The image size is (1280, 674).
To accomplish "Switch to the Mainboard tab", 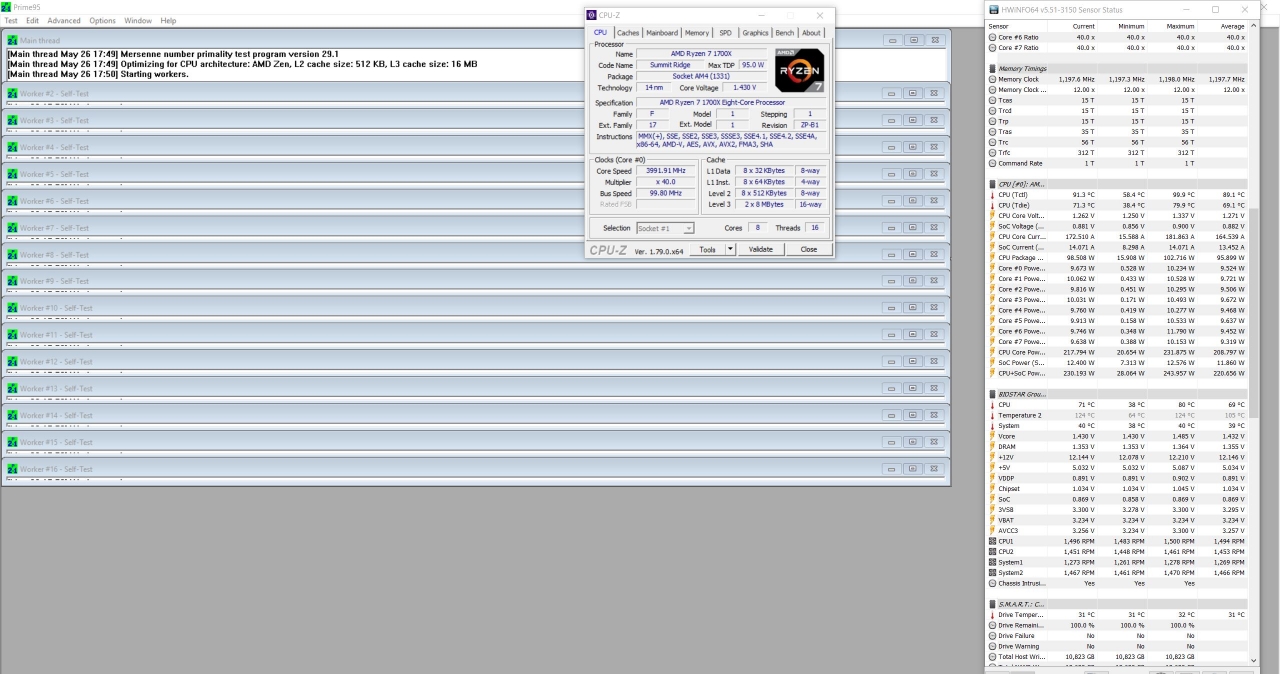I will 662,33.
